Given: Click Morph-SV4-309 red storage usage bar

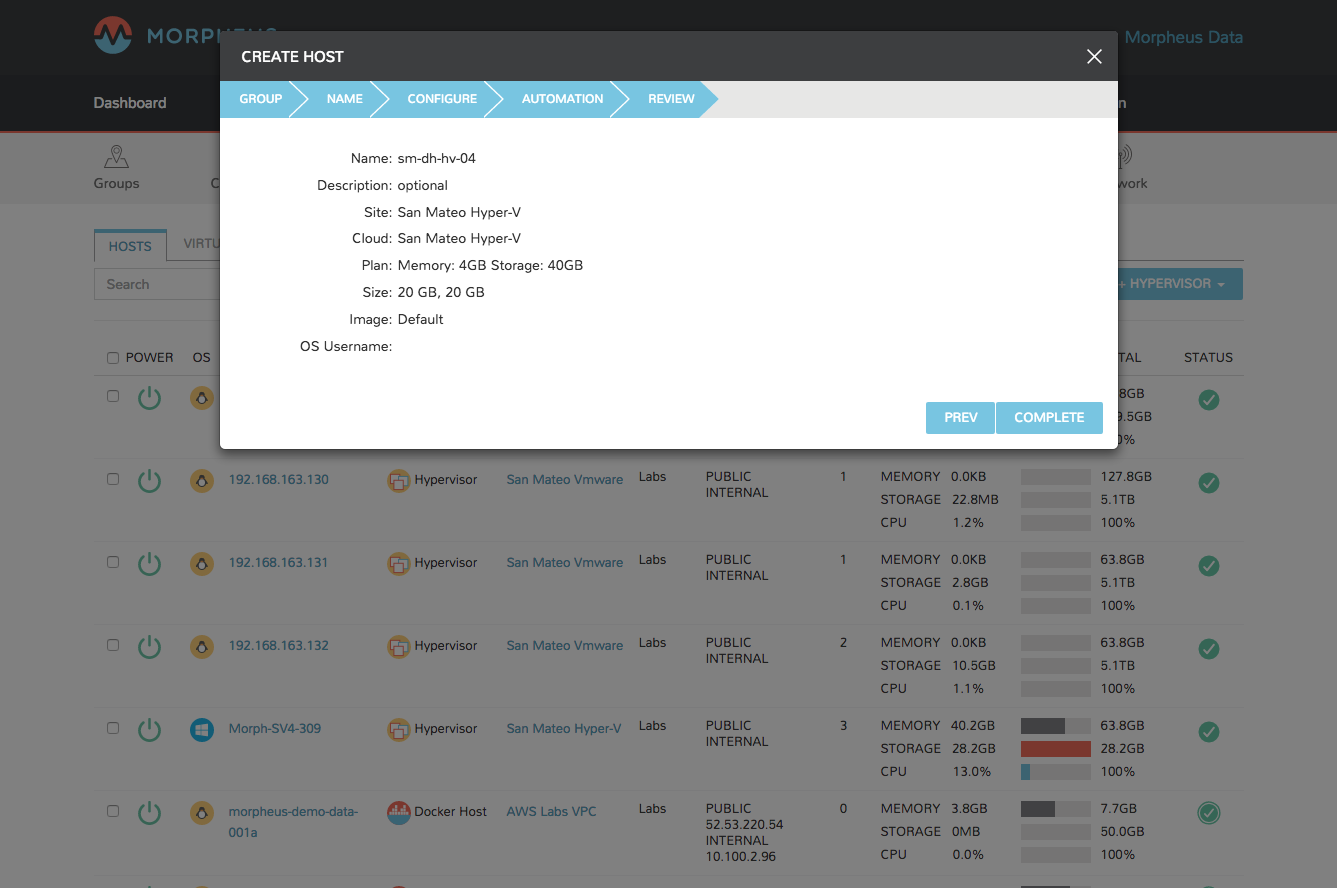Looking at the screenshot, I should pyautogui.click(x=1055, y=749).
